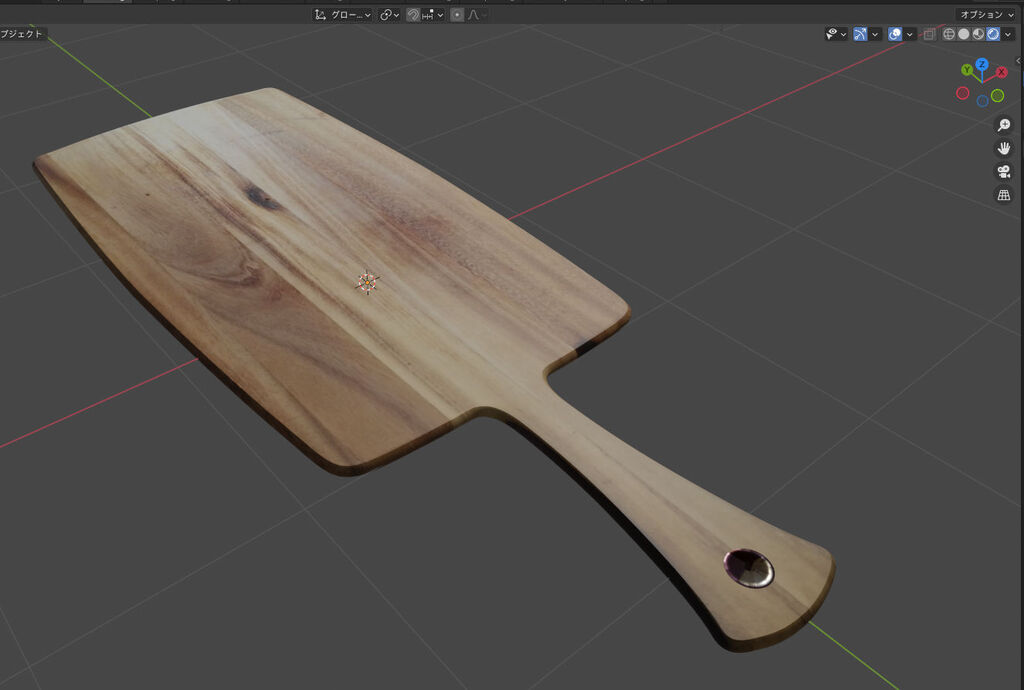Click the negative Y green circle gizmo
This screenshot has width=1024, height=690.
point(998,96)
